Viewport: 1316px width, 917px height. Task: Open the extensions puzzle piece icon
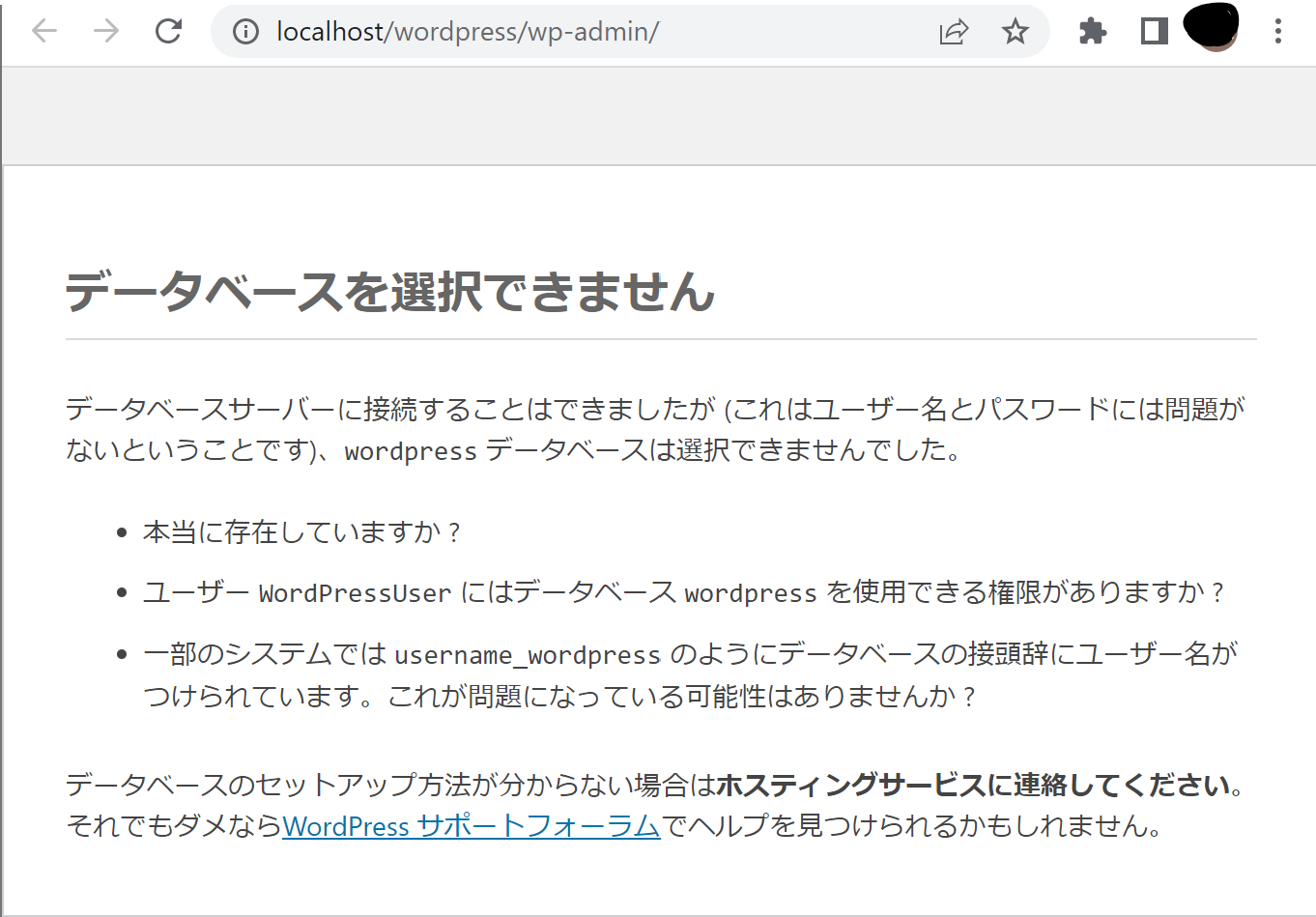[1092, 31]
